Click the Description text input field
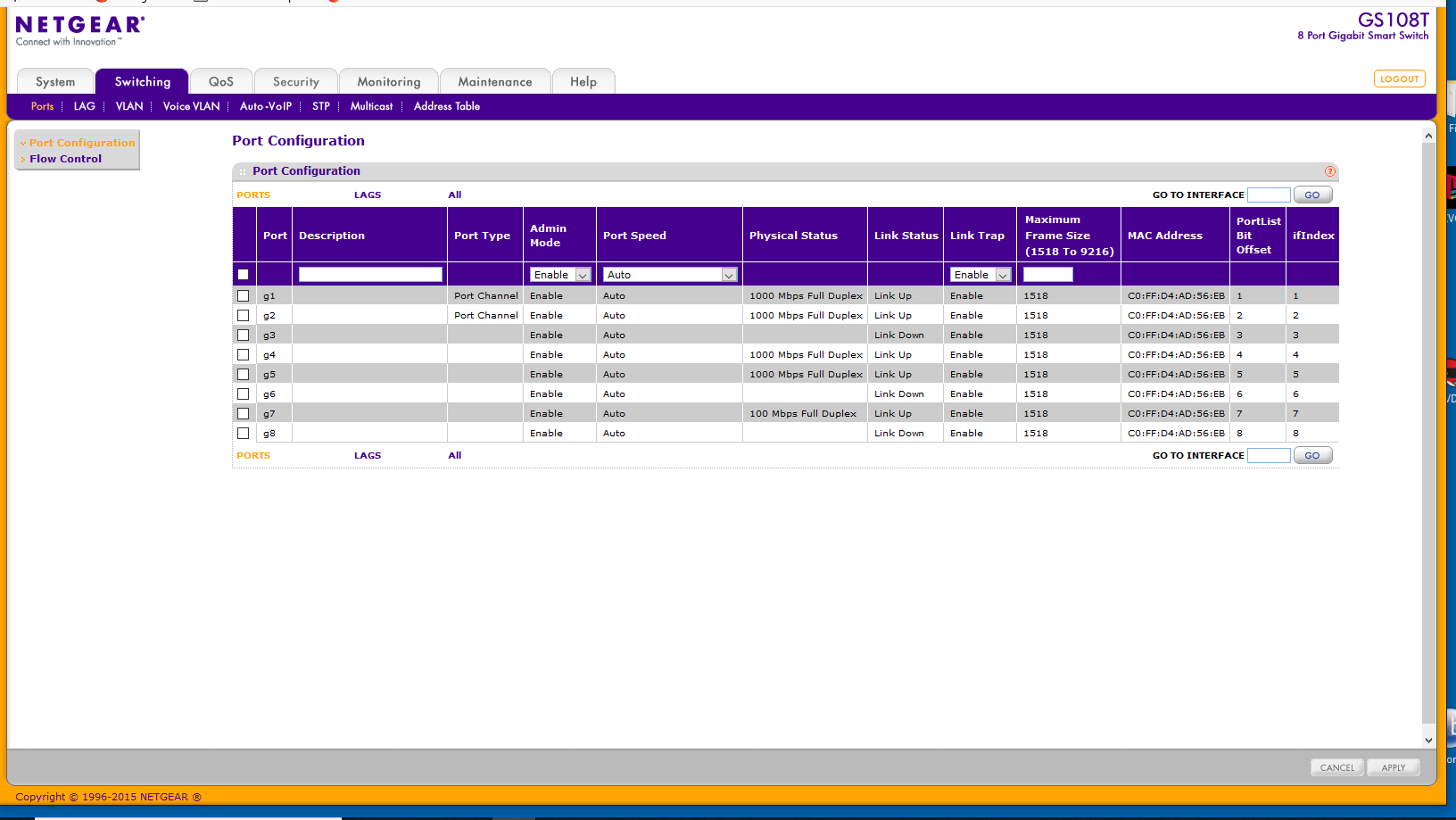The height and width of the screenshot is (820, 1456). tap(370, 275)
